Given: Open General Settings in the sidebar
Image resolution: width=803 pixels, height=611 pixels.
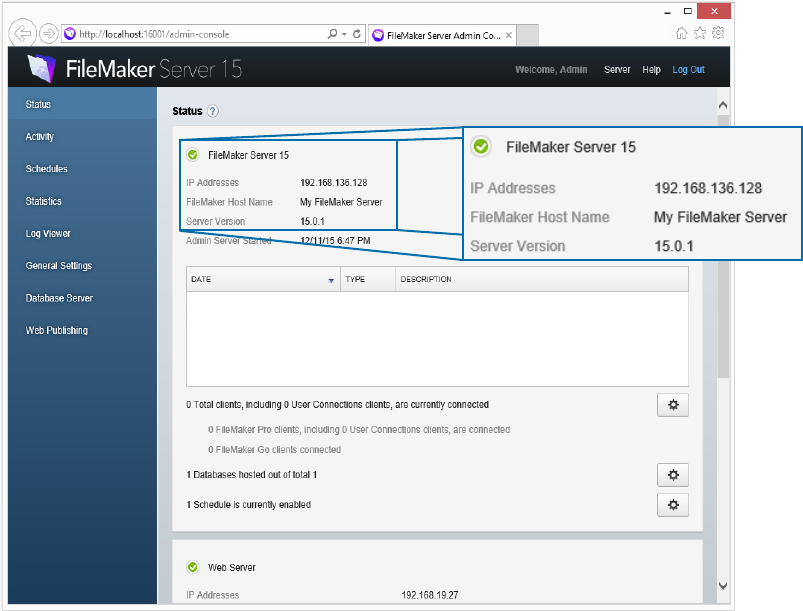Looking at the screenshot, I should point(82,265).
